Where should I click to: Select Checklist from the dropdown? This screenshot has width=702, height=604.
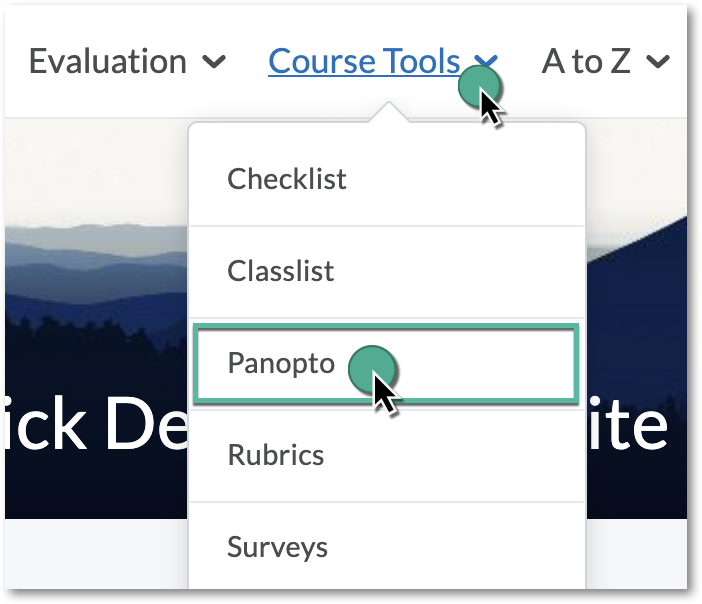(287, 180)
